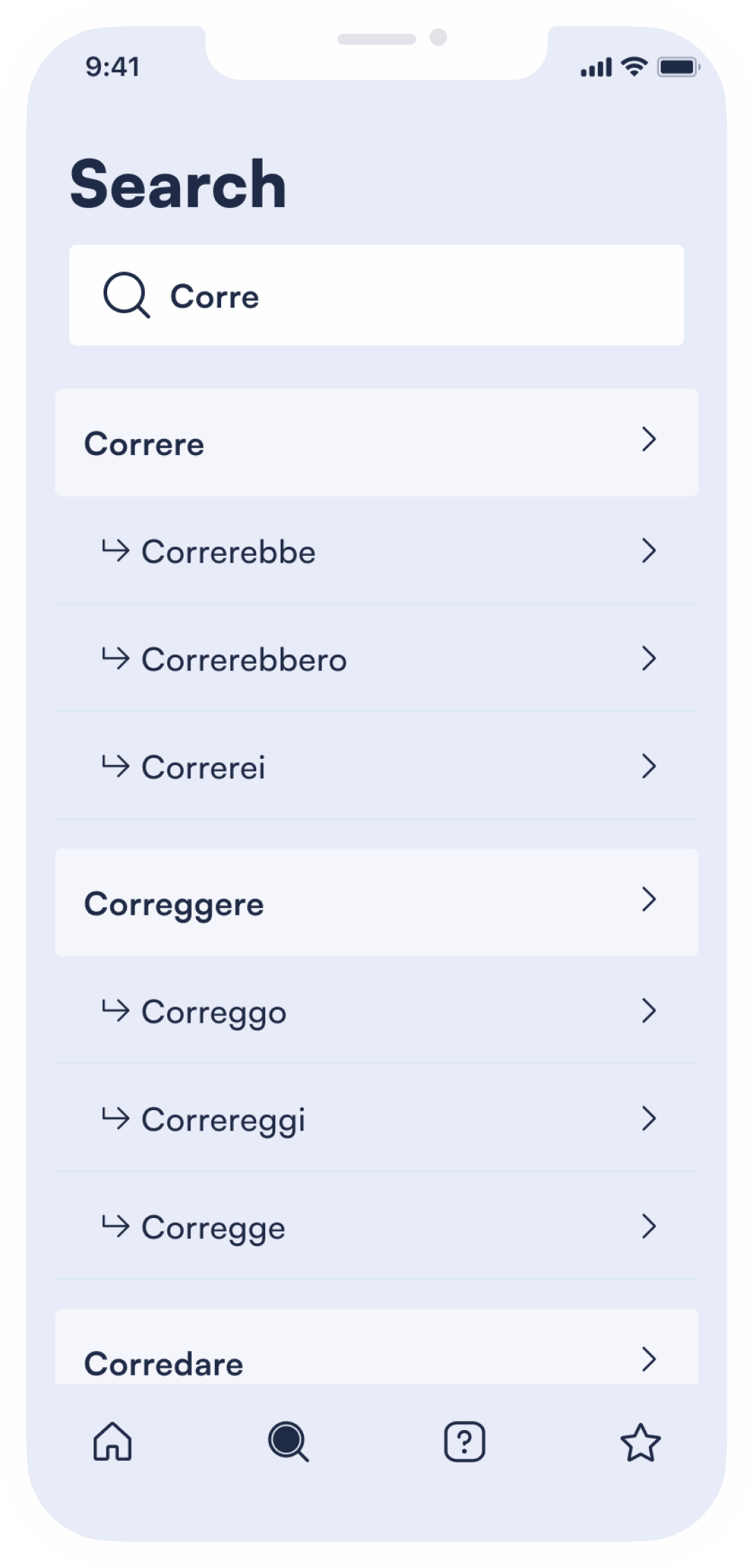Select the Correggo conjugation result
The height and width of the screenshot is (1568, 754).
pos(214,1012)
